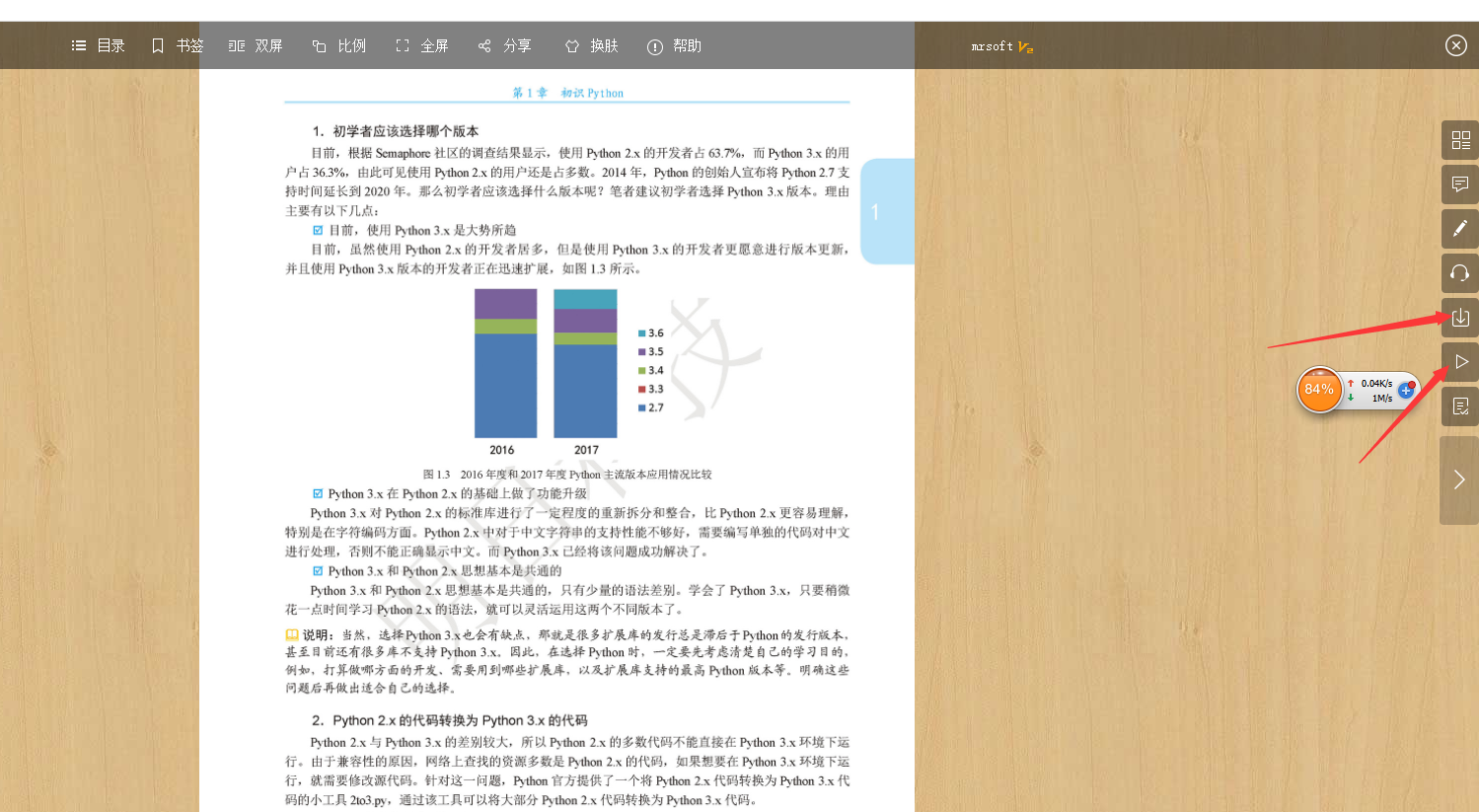Open the comments speech-bubble icon
The height and width of the screenshot is (812, 1479).
[x=1460, y=185]
